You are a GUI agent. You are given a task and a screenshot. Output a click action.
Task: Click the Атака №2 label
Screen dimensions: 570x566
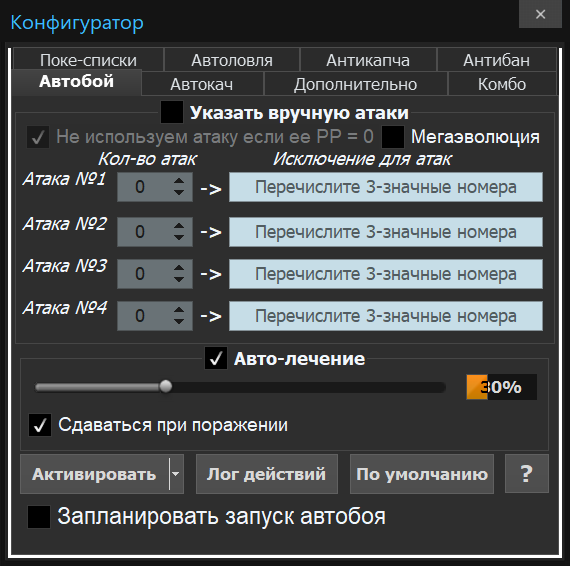[x=65, y=224]
